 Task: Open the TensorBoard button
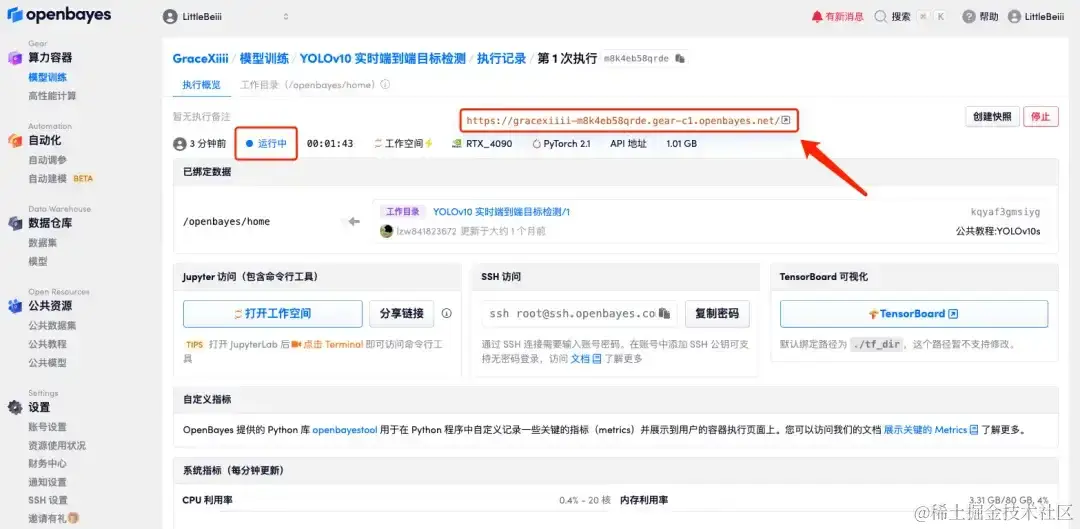[914, 313]
